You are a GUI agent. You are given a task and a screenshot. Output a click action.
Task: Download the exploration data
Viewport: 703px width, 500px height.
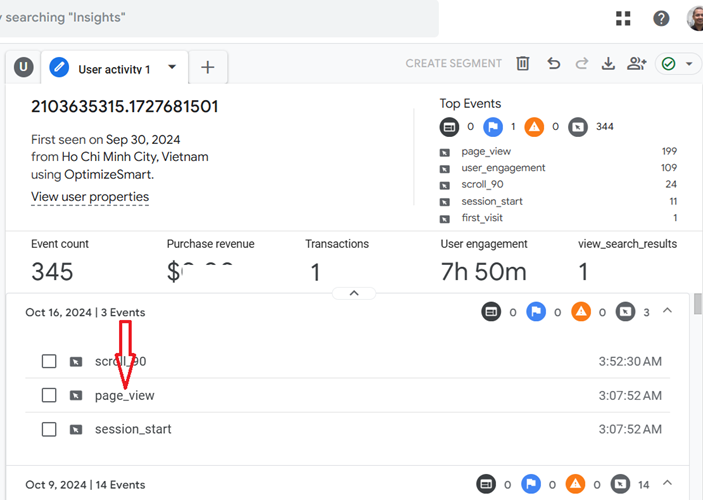(x=608, y=64)
